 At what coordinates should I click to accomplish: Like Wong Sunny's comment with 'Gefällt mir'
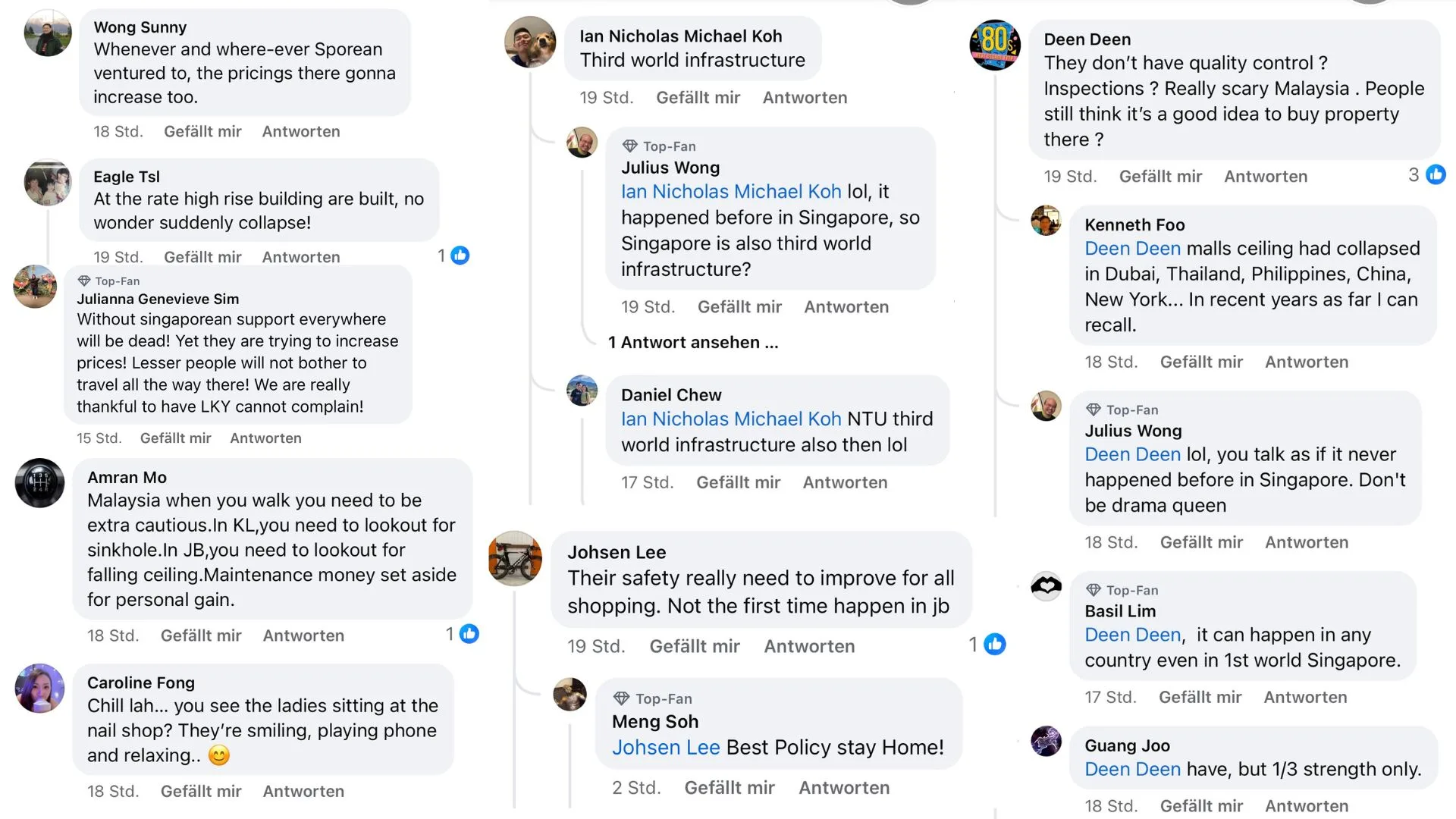coord(202,131)
